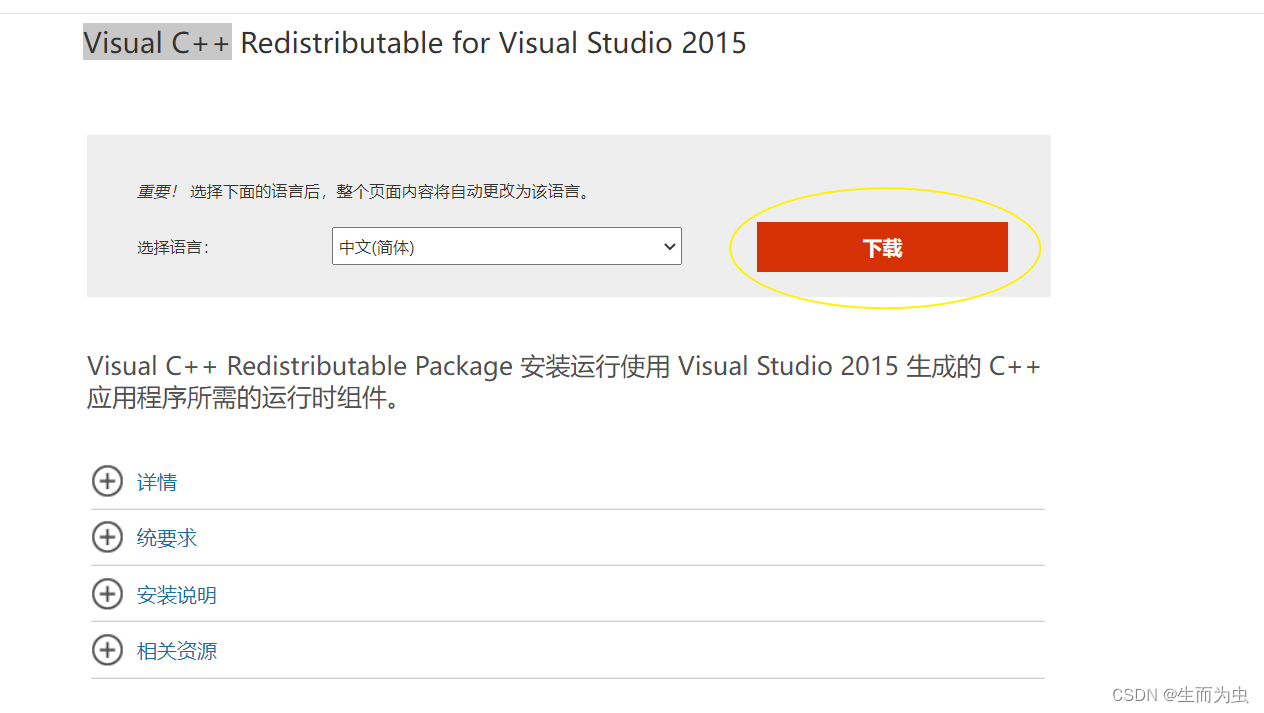The image size is (1264, 713).
Task: Select 详情 to reveal details
Action: click(x=156, y=482)
